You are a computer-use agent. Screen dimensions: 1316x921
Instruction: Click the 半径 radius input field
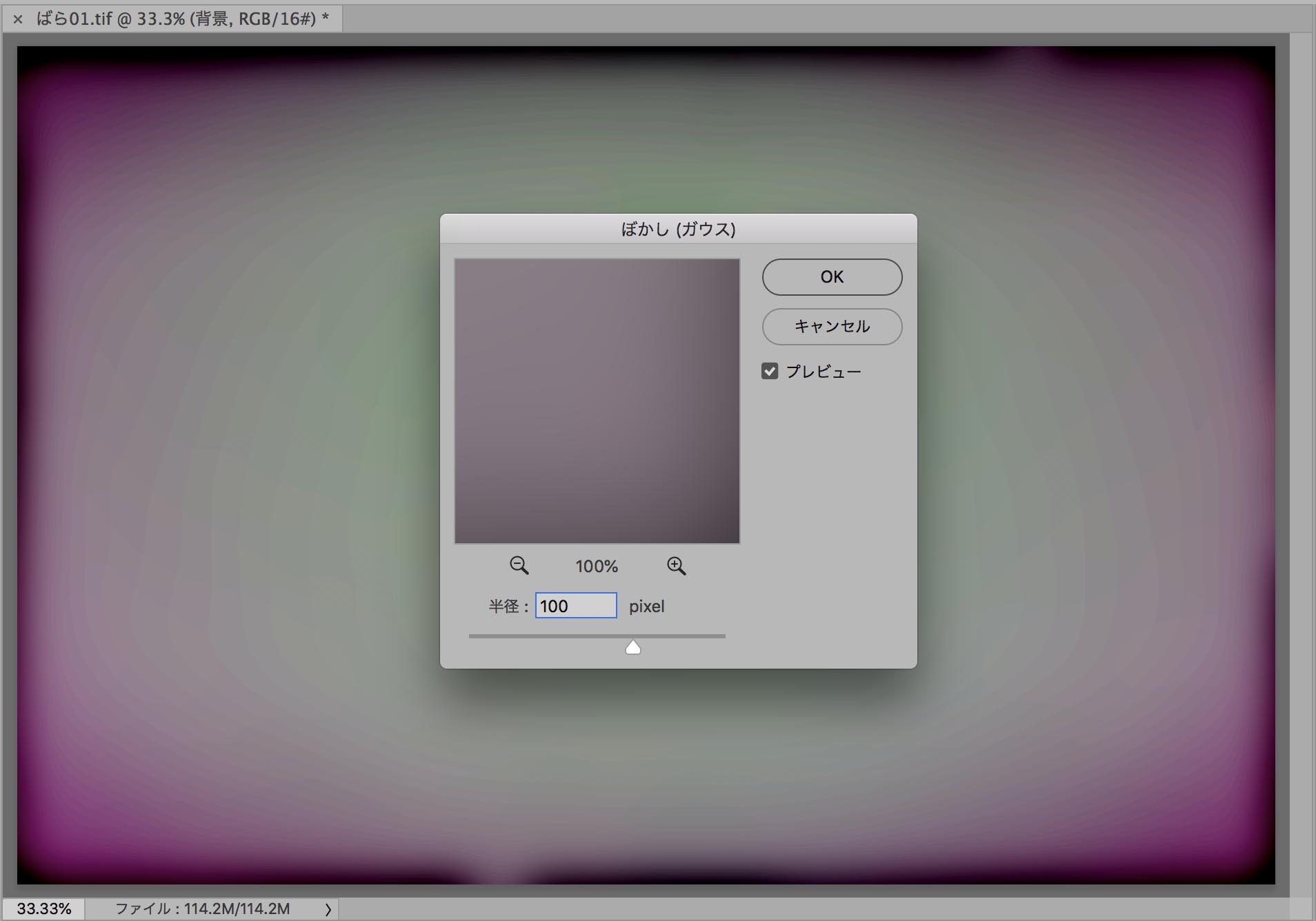pos(576,606)
